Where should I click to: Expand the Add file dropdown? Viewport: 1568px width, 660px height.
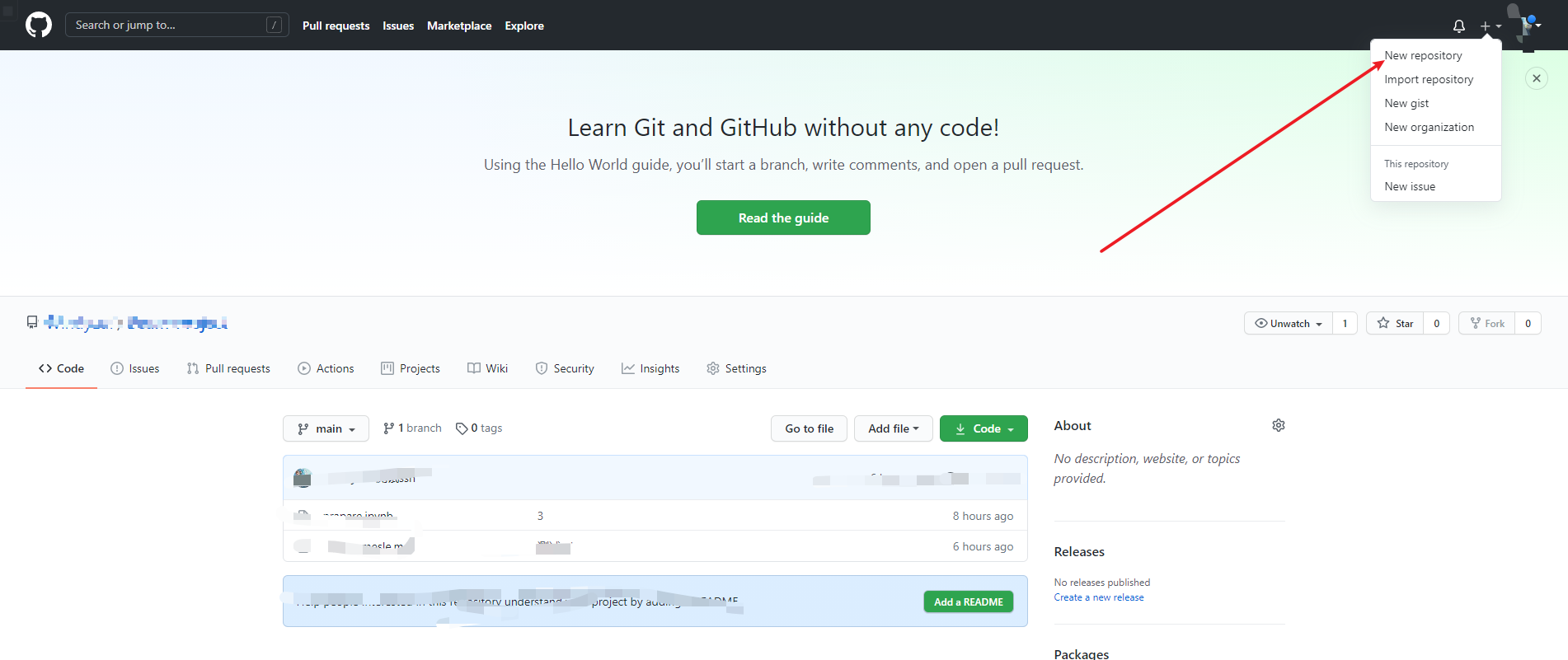click(893, 428)
